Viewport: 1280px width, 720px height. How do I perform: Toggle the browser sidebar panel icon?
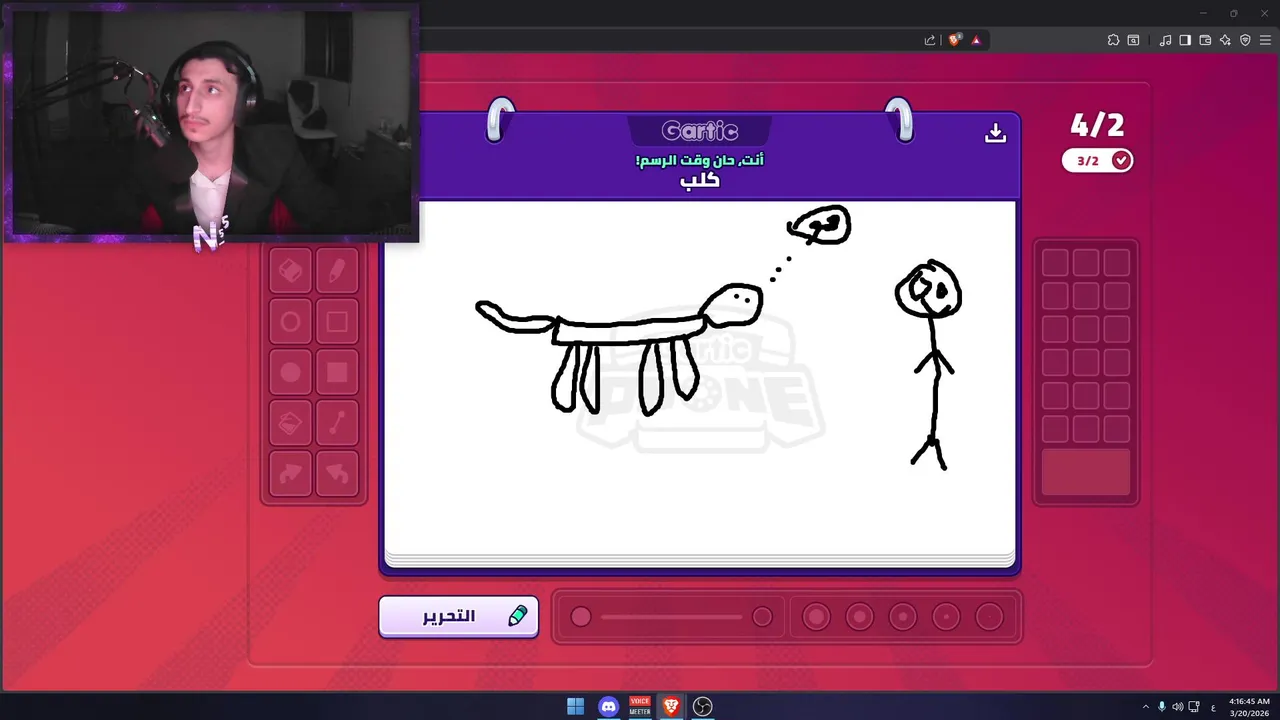click(1185, 40)
